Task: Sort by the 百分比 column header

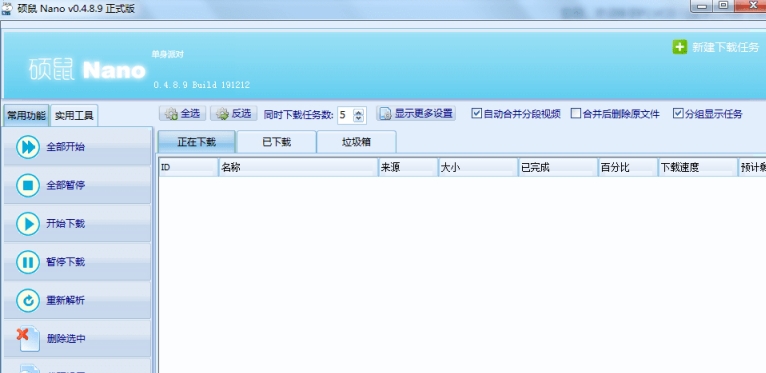Action: [628, 167]
